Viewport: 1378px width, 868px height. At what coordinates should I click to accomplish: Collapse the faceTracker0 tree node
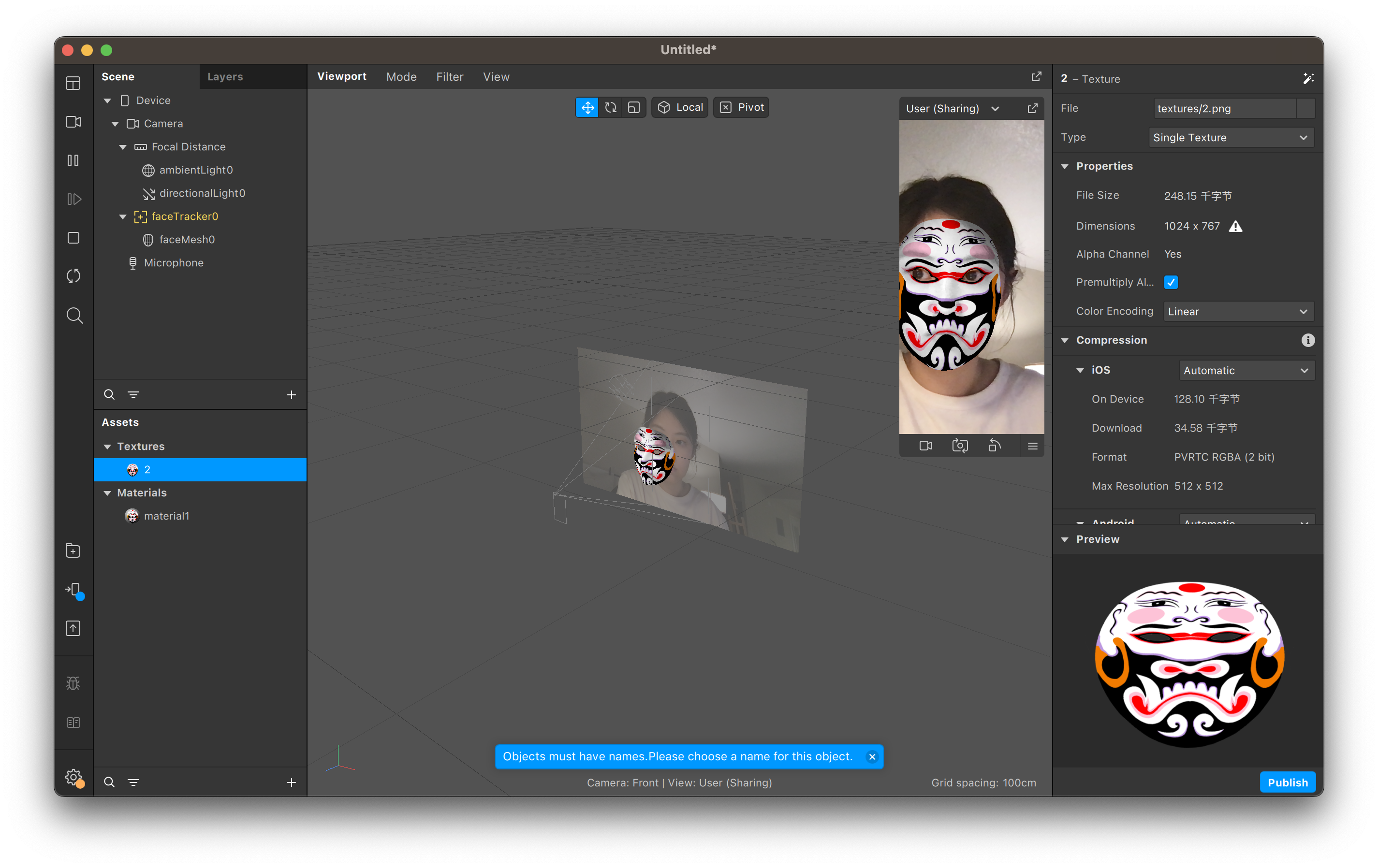coord(122,217)
